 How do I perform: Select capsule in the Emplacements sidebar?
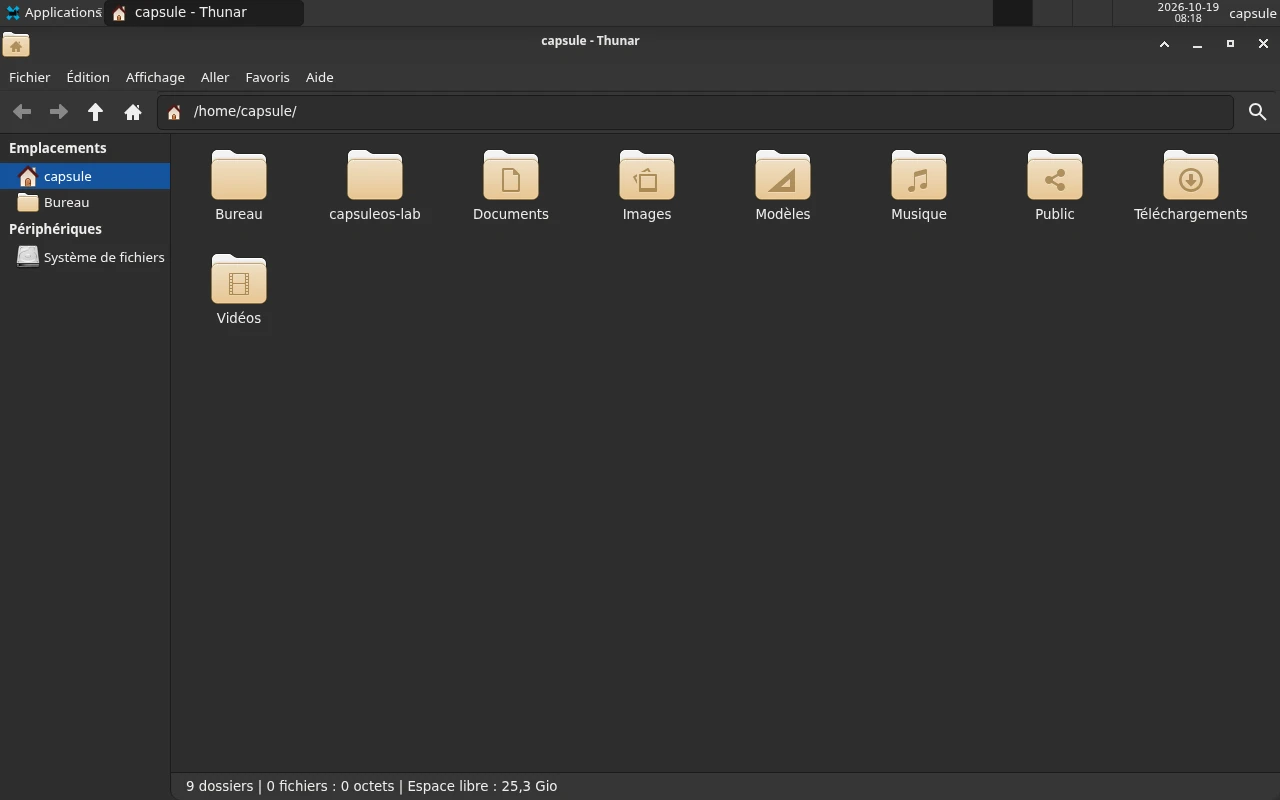(85, 176)
